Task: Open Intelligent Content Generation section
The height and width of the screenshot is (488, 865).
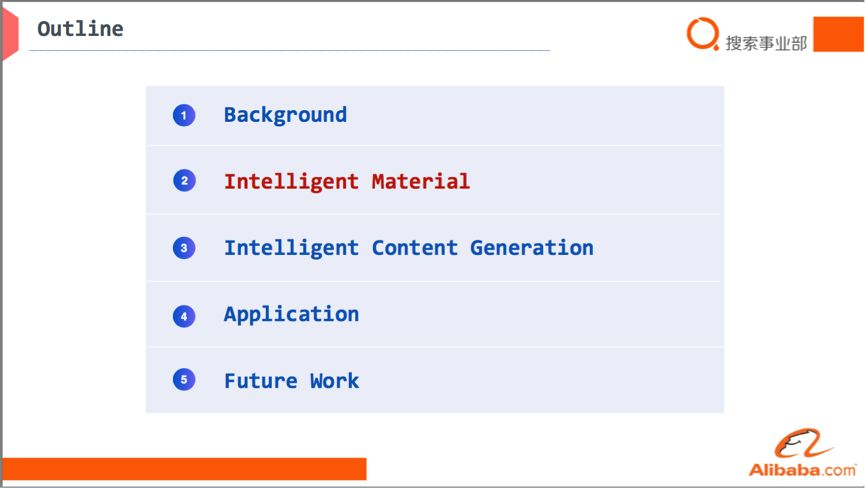Action: point(409,248)
